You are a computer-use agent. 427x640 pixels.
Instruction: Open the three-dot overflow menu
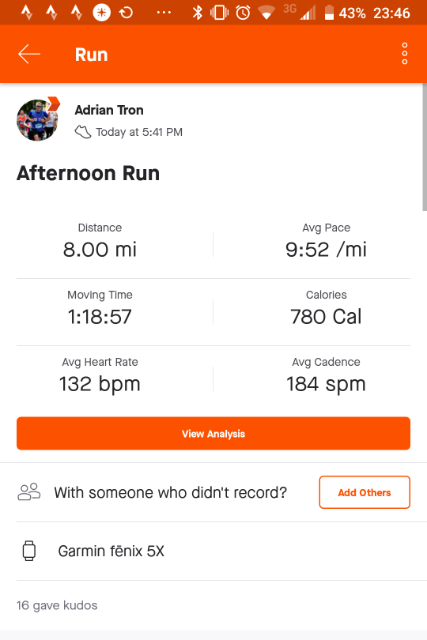tap(404, 53)
